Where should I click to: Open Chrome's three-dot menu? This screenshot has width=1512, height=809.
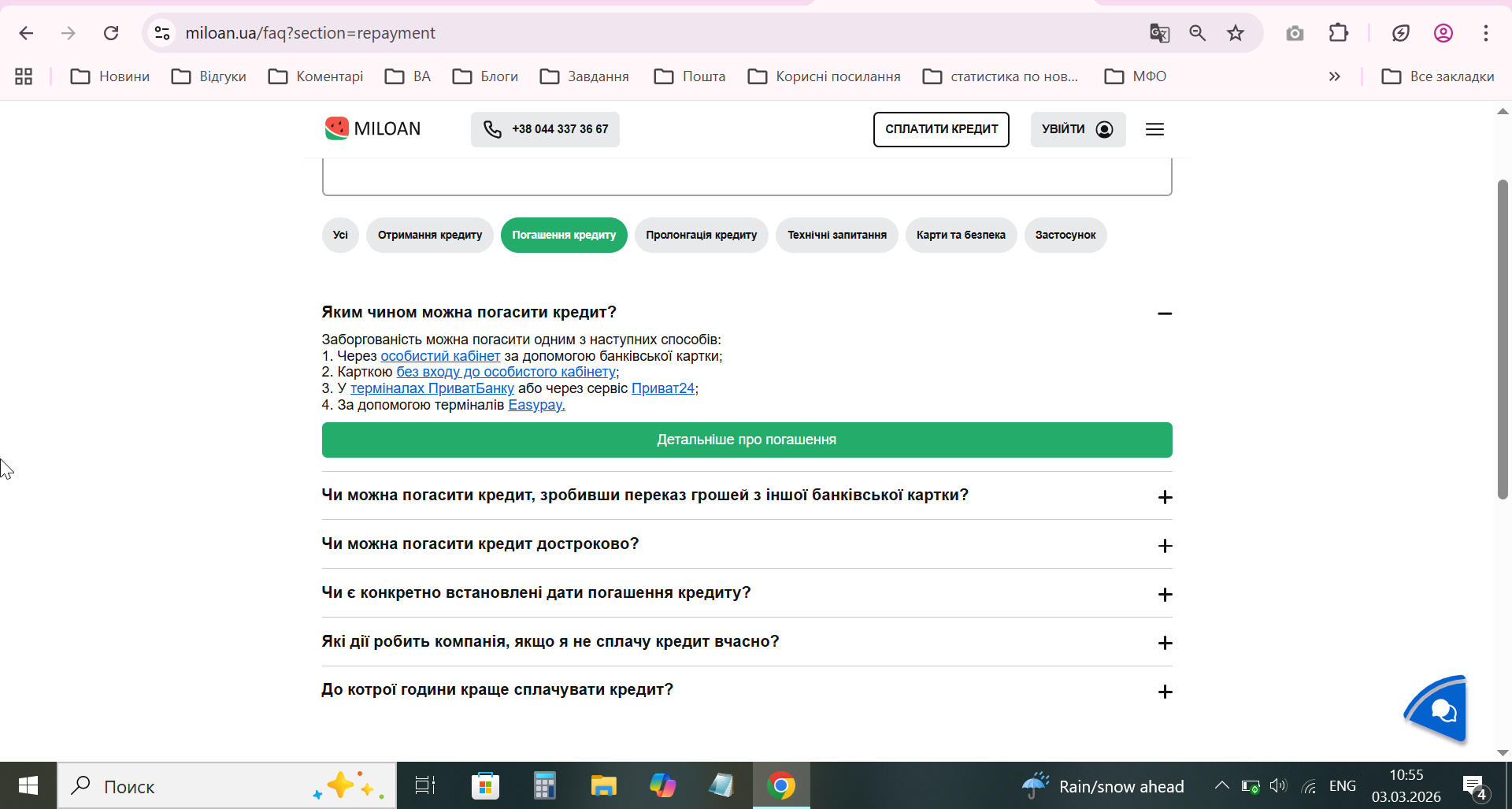1486,33
